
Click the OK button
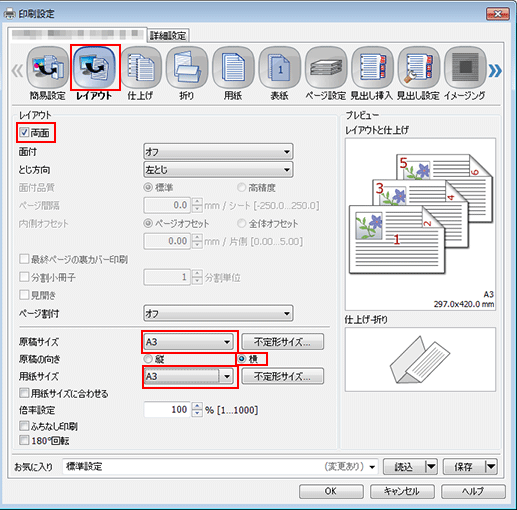331,491
